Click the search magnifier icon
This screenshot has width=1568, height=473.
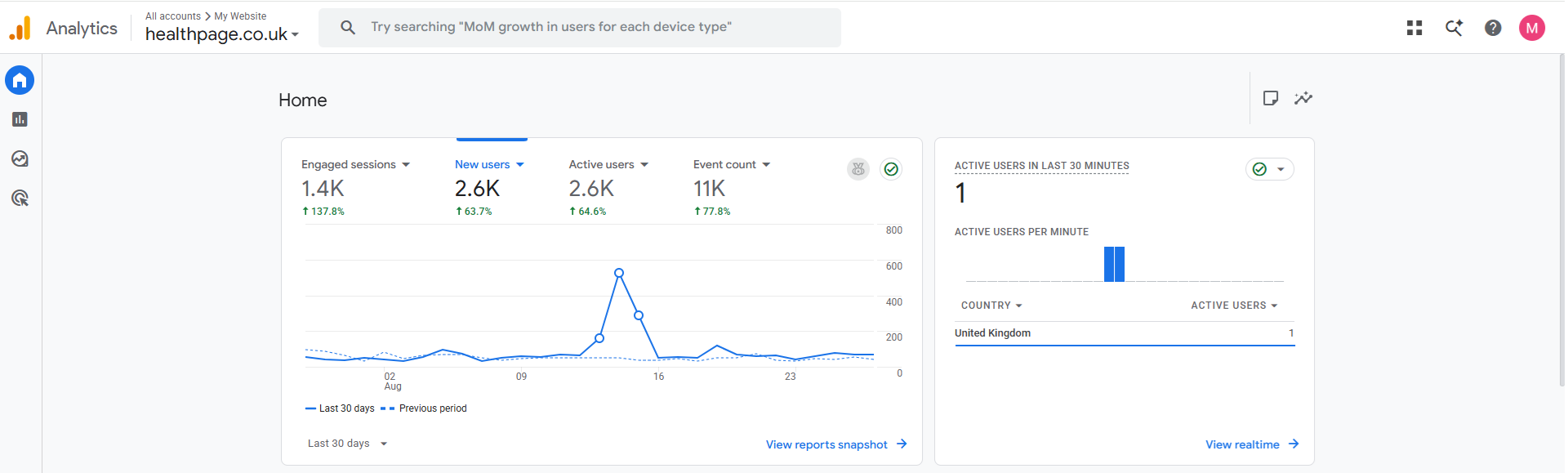click(348, 28)
